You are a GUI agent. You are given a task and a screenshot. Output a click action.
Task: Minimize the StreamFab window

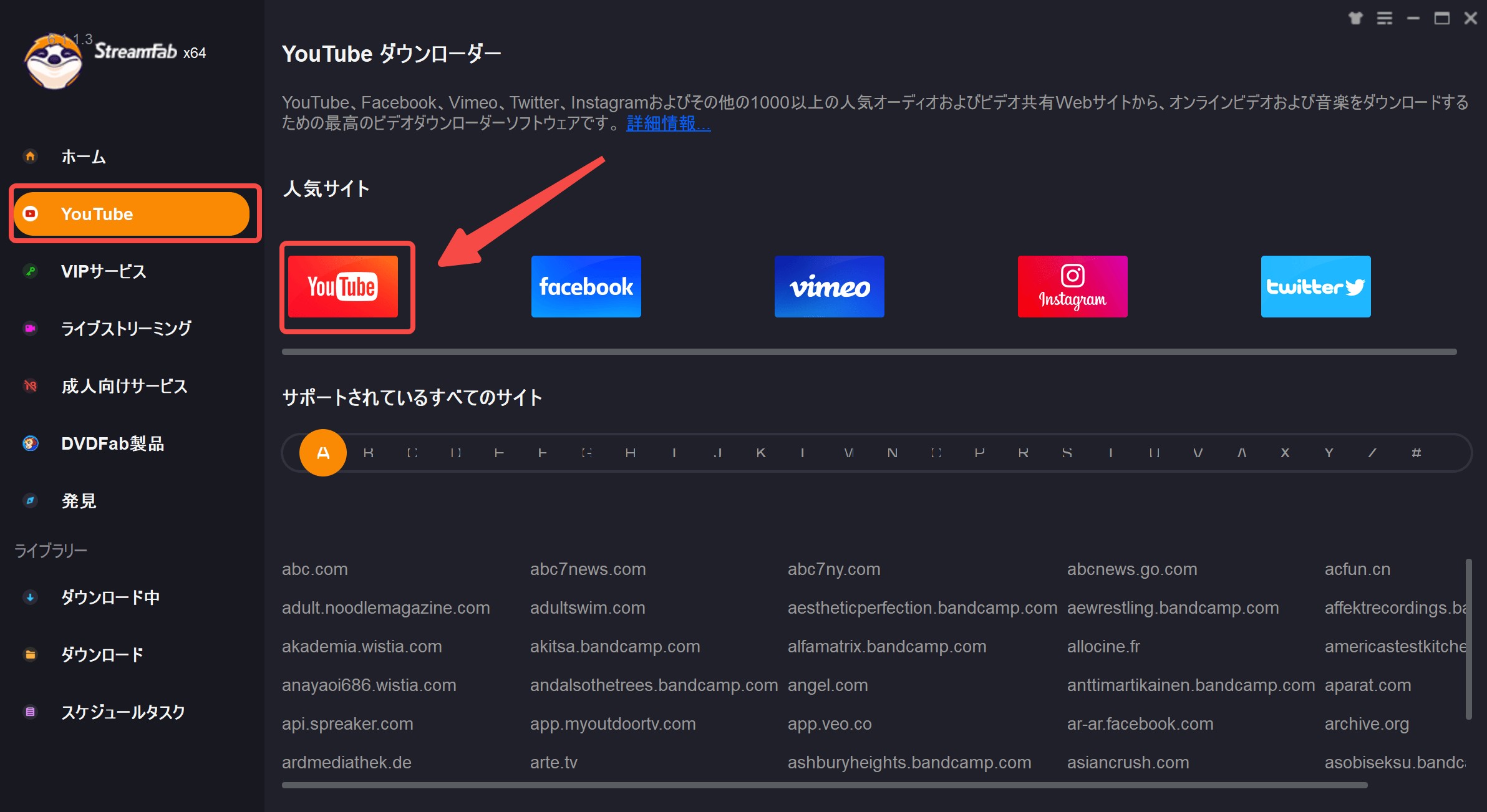pyautogui.click(x=1413, y=18)
